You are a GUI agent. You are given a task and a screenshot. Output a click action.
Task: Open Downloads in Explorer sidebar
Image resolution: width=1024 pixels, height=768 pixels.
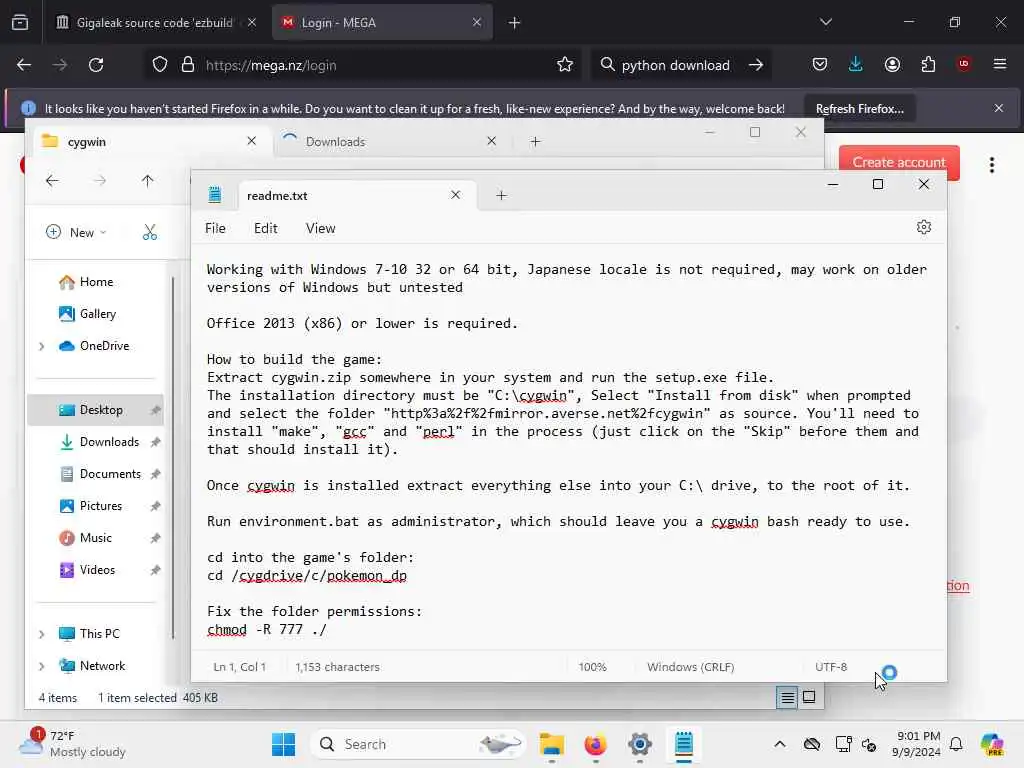pos(99,441)
